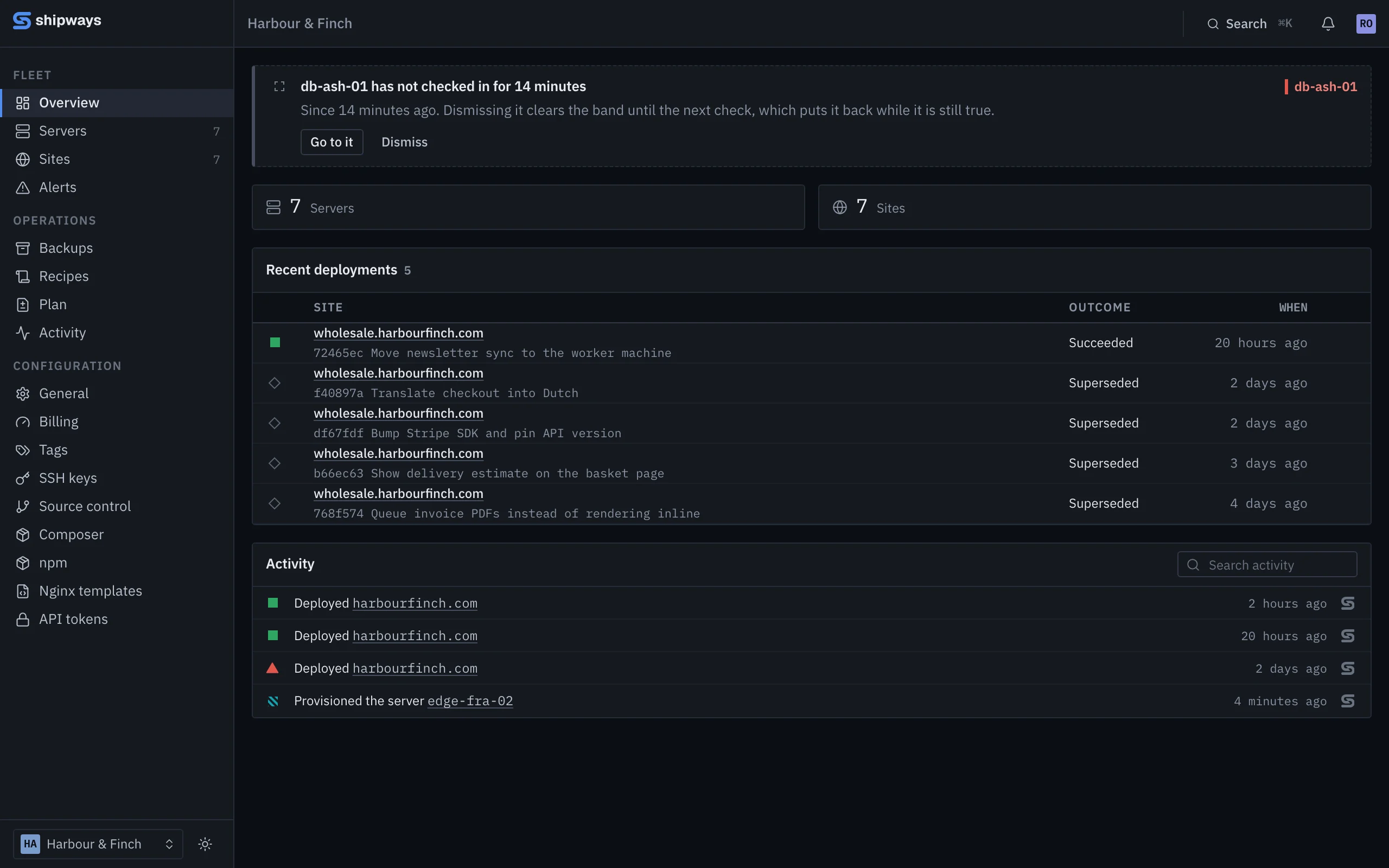Image resolution: width=1389 pixels, height=868 pixels.
Task: Click the diamond icon on the b66ec63 deployment row
Action: [275, 463]
